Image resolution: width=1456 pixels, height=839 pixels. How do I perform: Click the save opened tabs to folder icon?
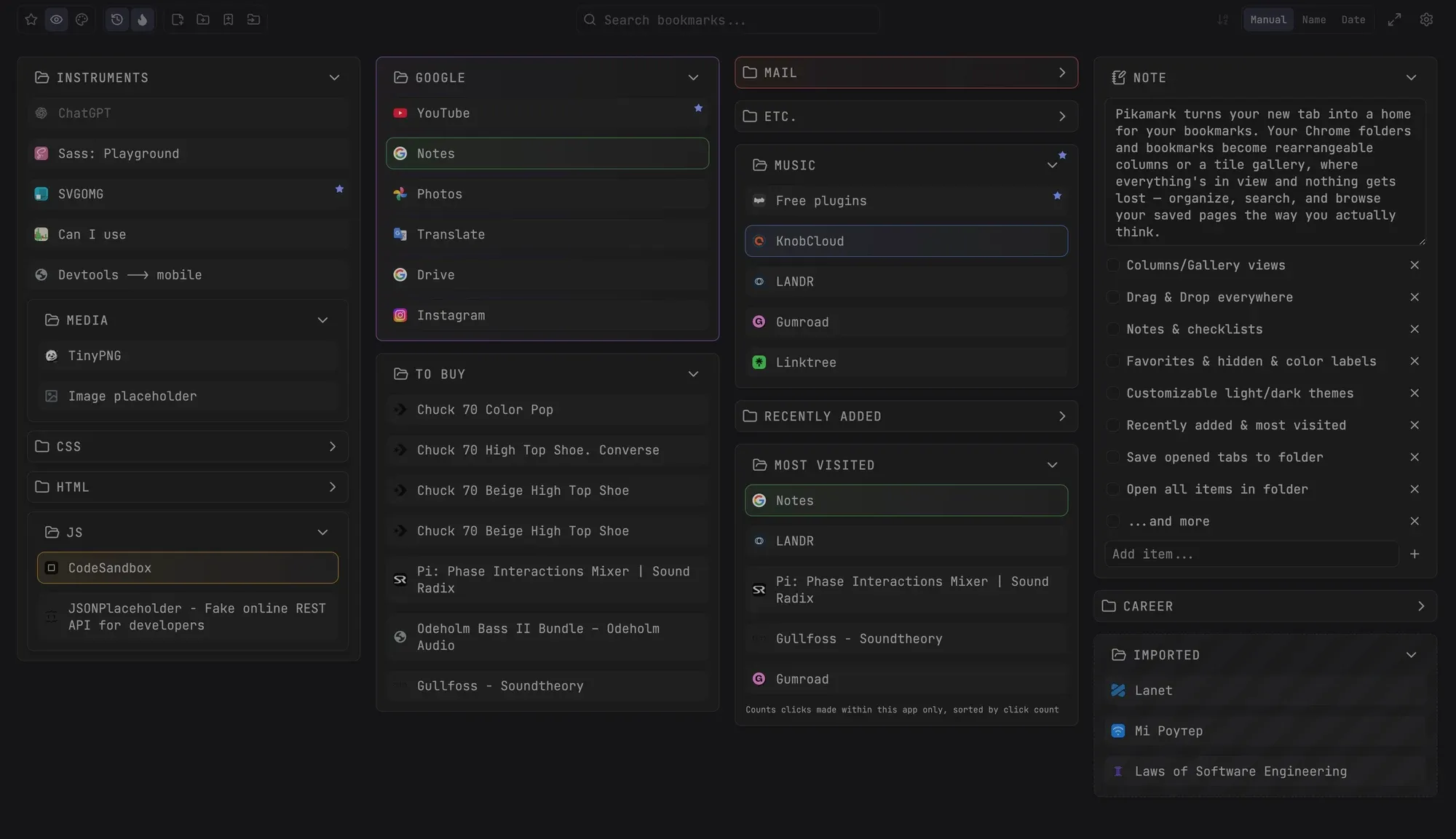coord(253,20)
